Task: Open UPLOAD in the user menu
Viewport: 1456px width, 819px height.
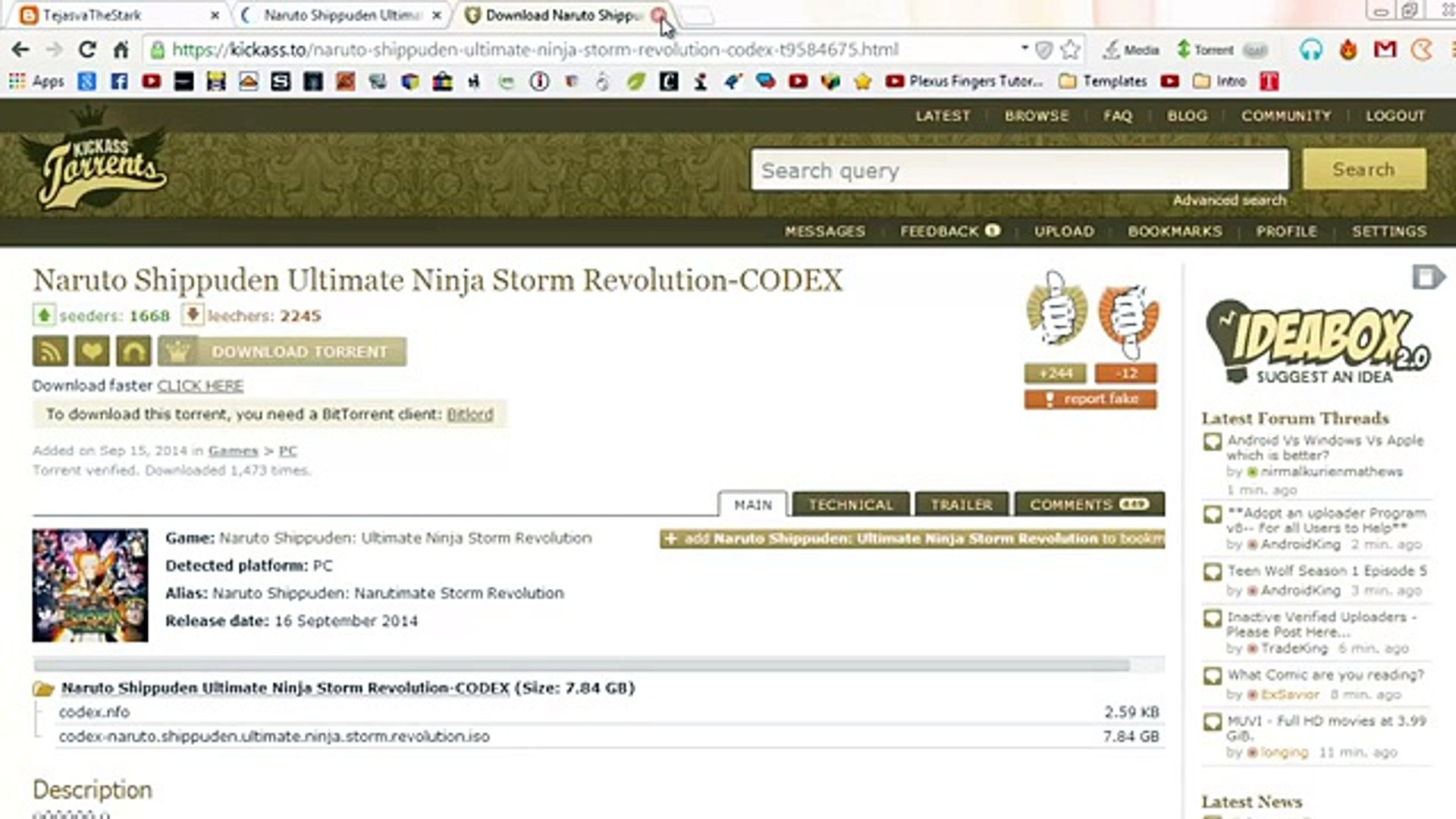Action: tap(1064, 231)
